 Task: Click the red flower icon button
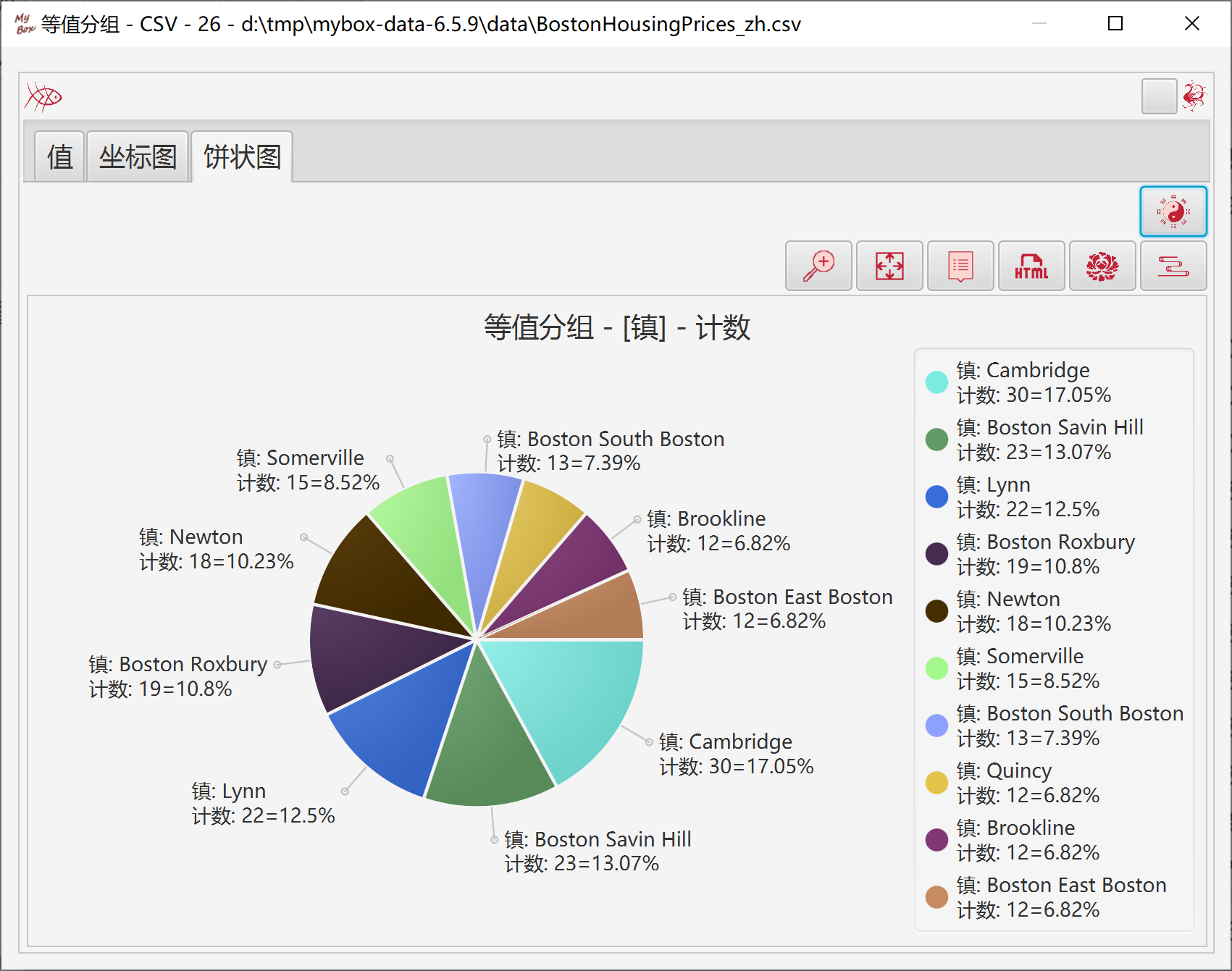click(x=1102, y=266)
